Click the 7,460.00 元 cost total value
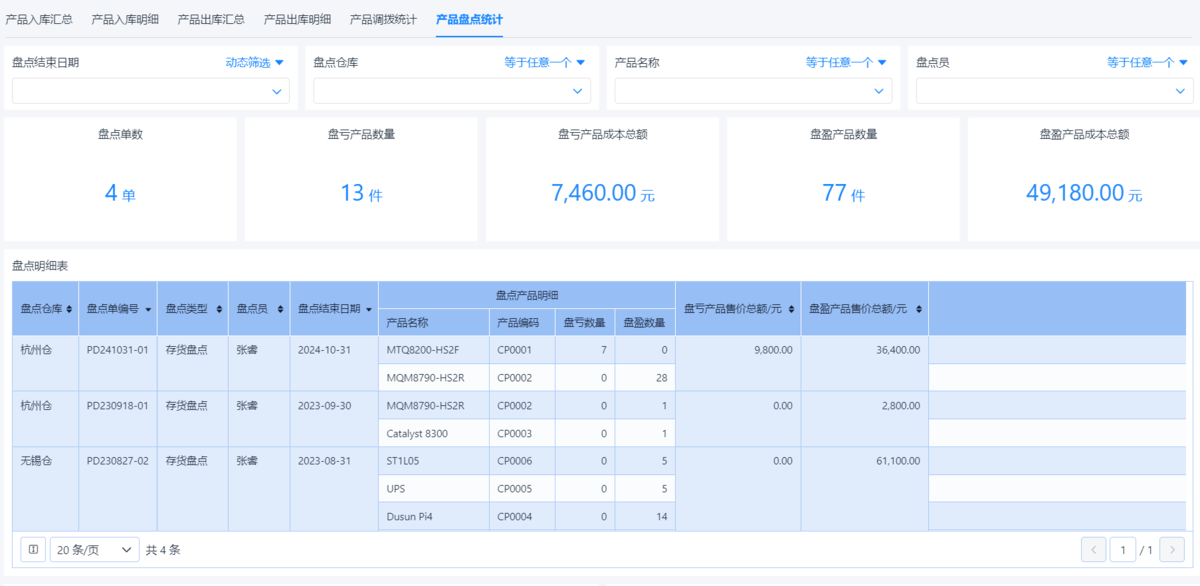The image size is (1200, 586). tap(603, 193)
